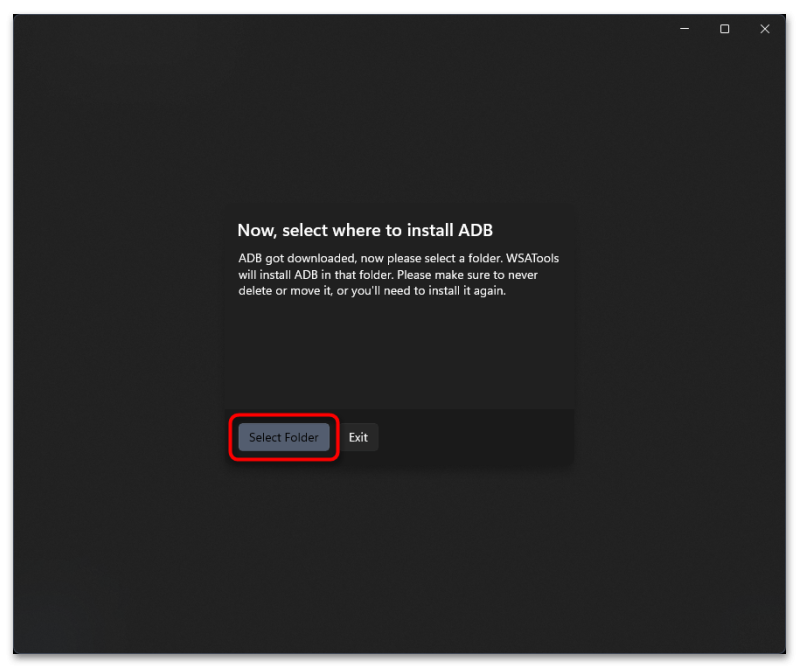This screenshot has height=668, width=800.
Task: Click the 'ADB got downloaded' description text
Action: (398, 275)
